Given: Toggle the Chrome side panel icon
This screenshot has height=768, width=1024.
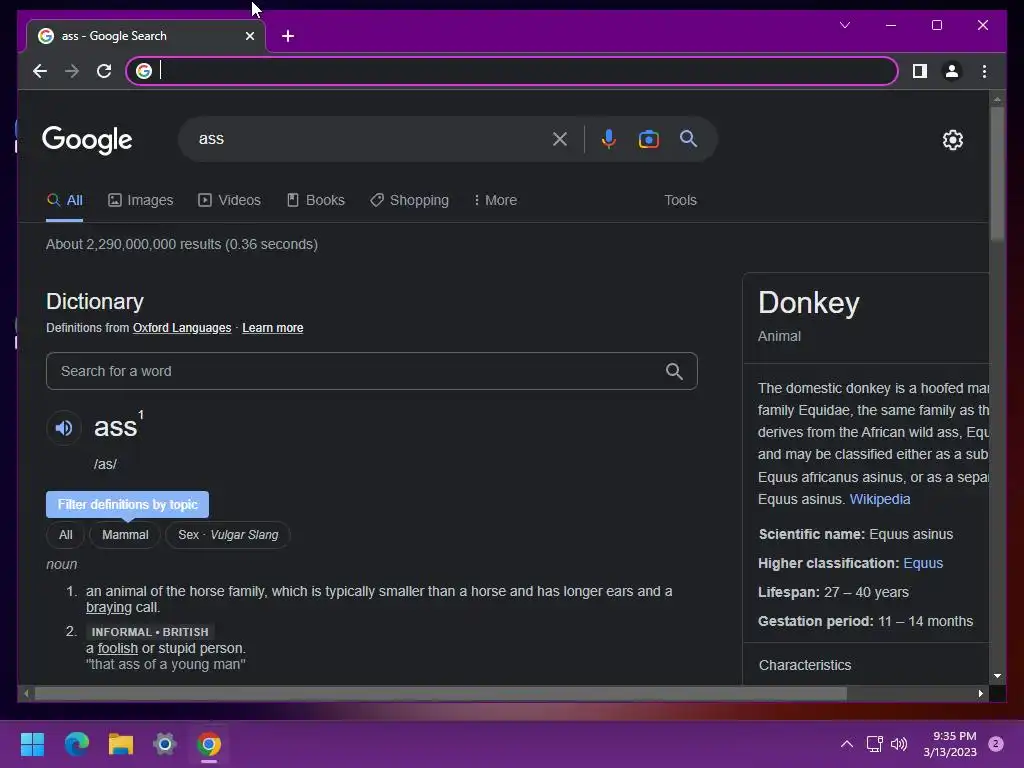Looking at the screenshot, I should coord(920,71).
